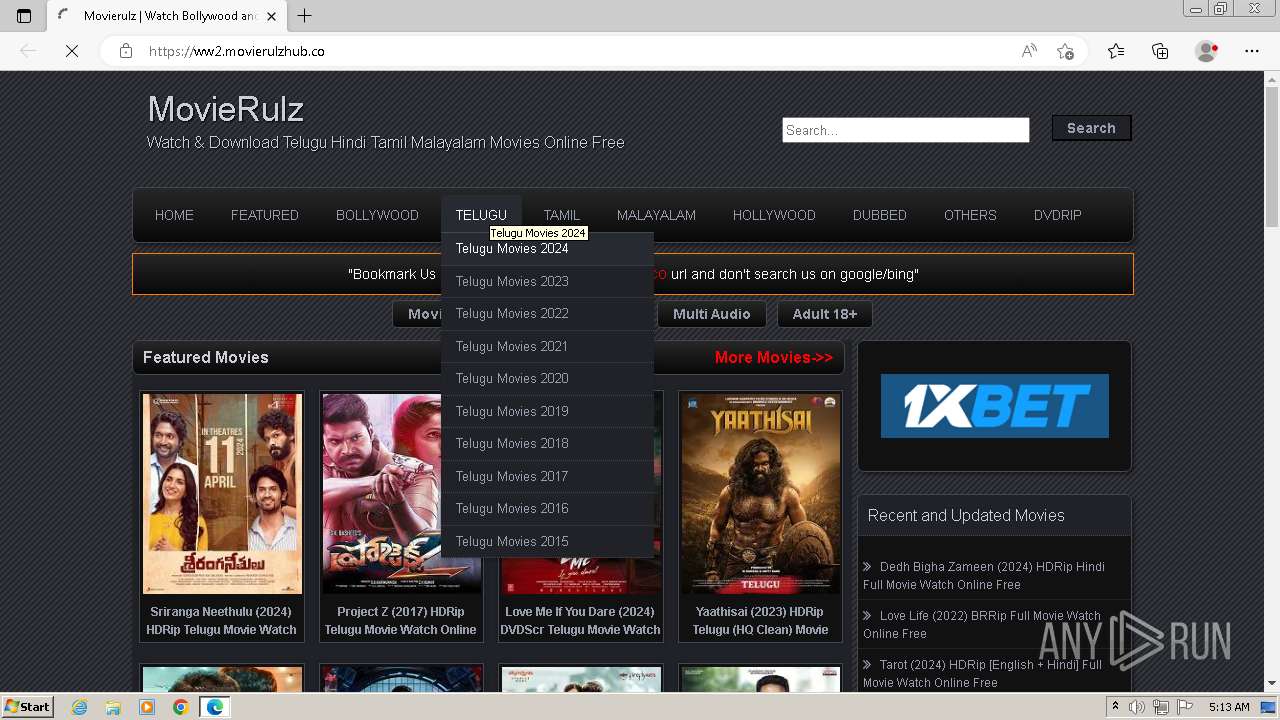Show hidden system tray icons
This screenshot has width=1280, height=720.
1116,707
